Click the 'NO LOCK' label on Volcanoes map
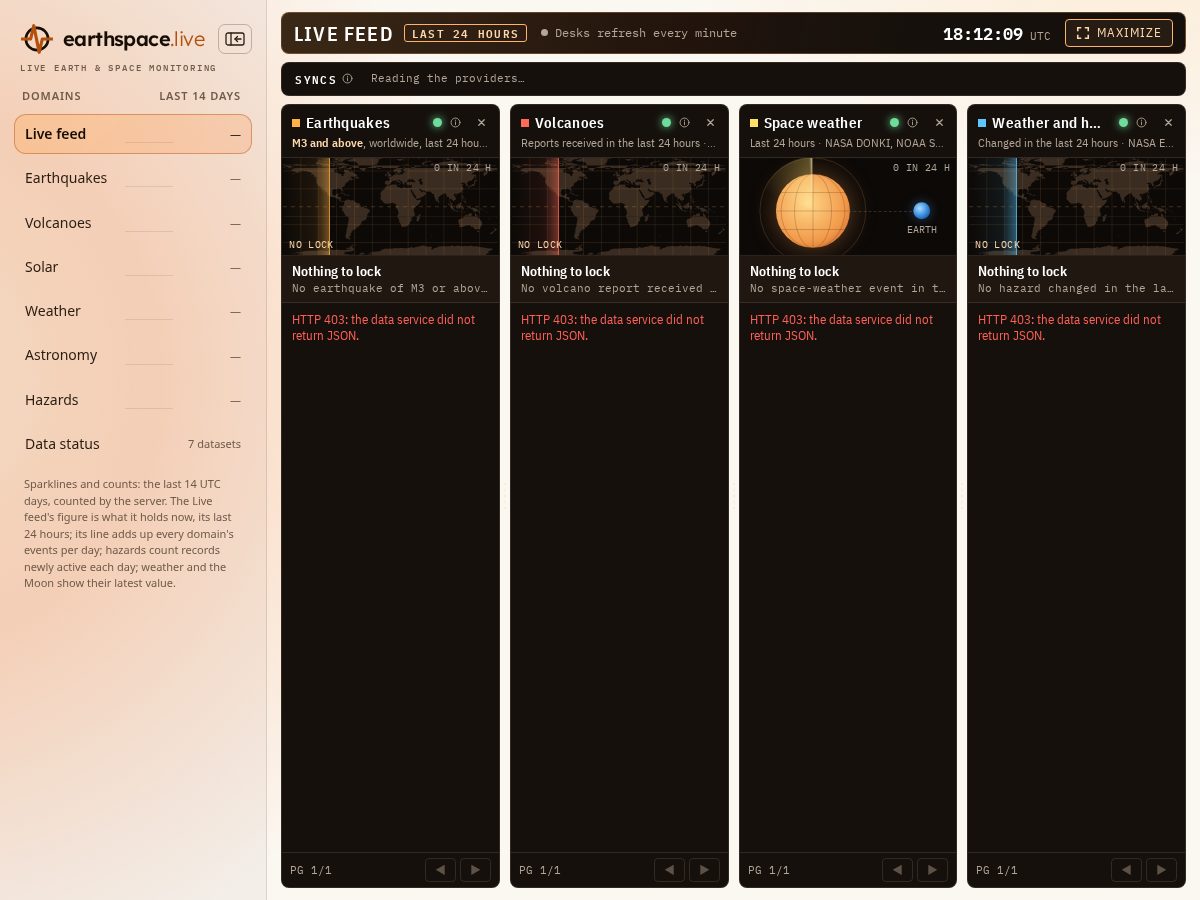The width and height of the screenshot is (1200, 900). click(540, 244)
